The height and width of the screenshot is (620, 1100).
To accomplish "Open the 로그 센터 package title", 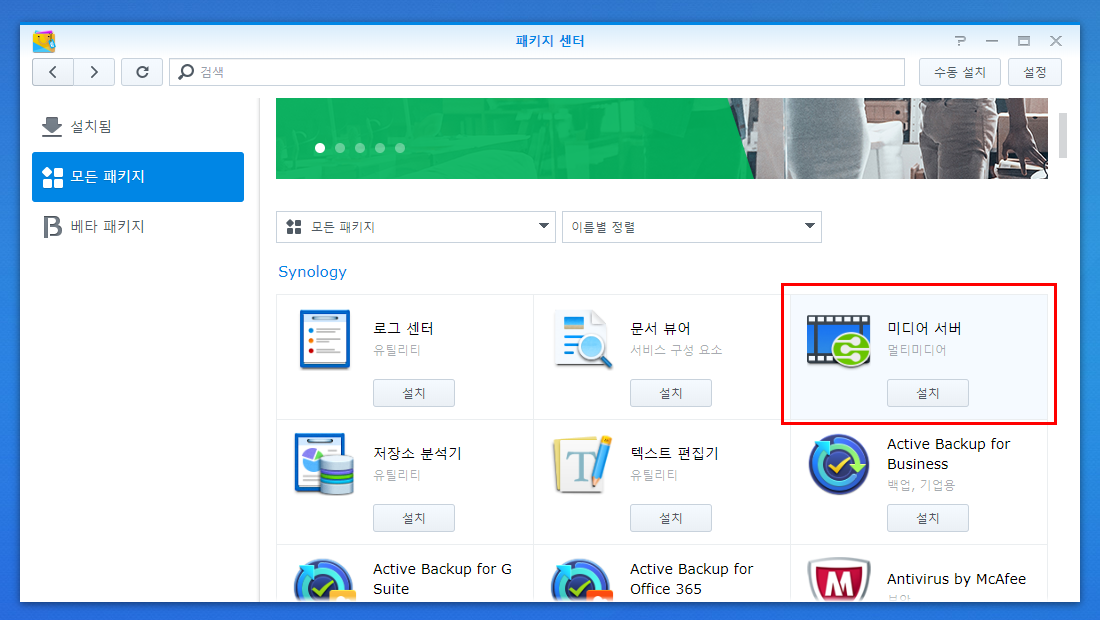I will 403,328.
